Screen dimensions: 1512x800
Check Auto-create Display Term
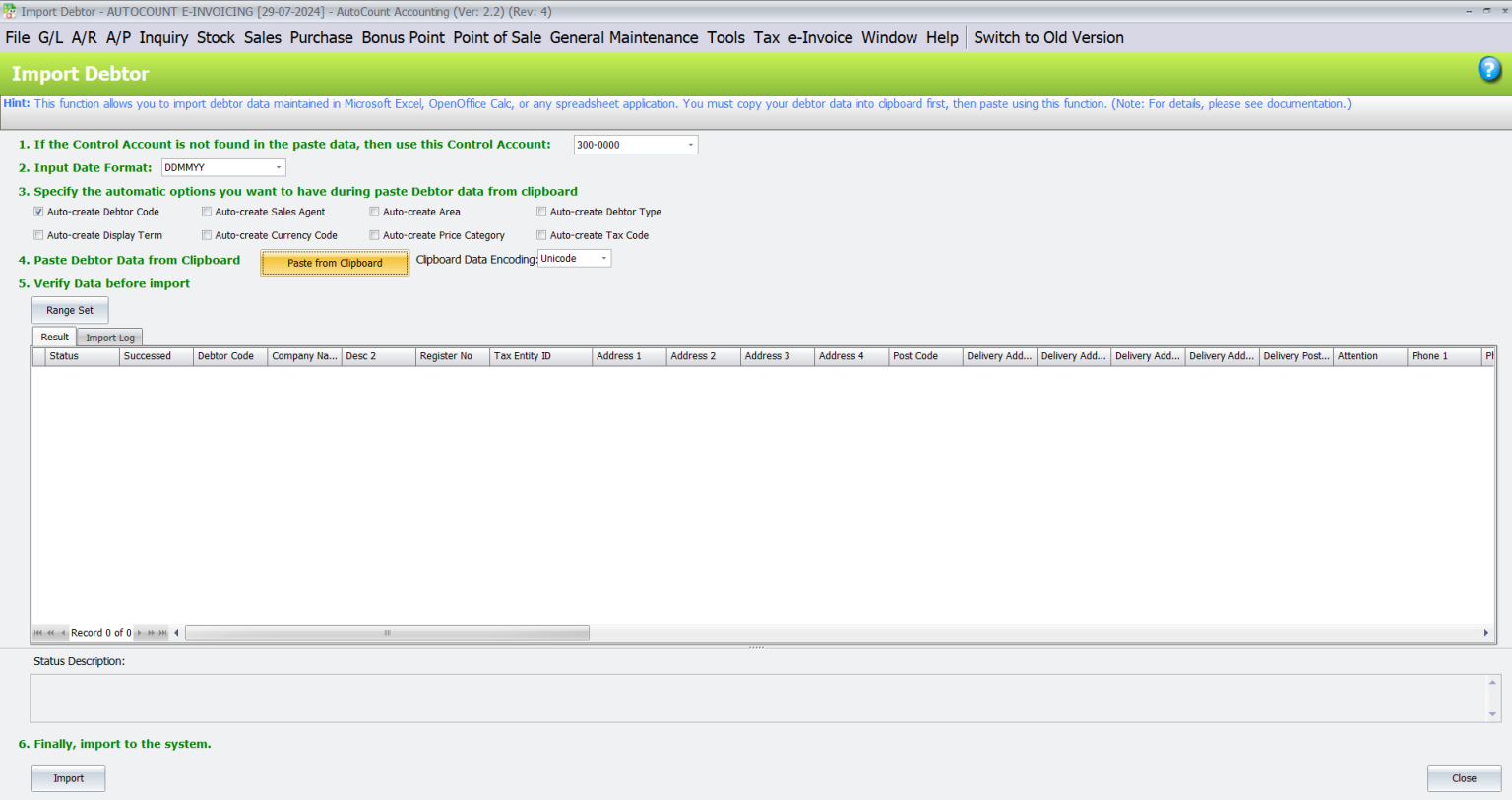tap(38, 235)
